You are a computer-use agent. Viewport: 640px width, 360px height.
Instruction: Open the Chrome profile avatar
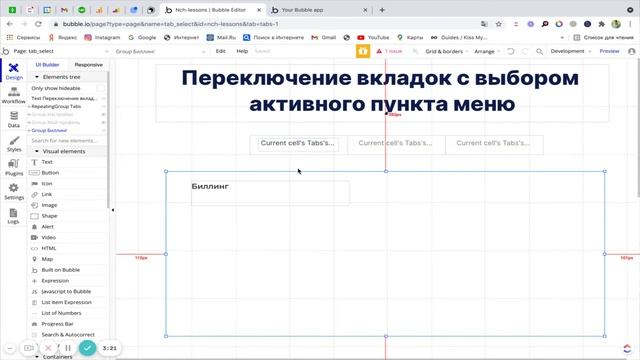616,24
